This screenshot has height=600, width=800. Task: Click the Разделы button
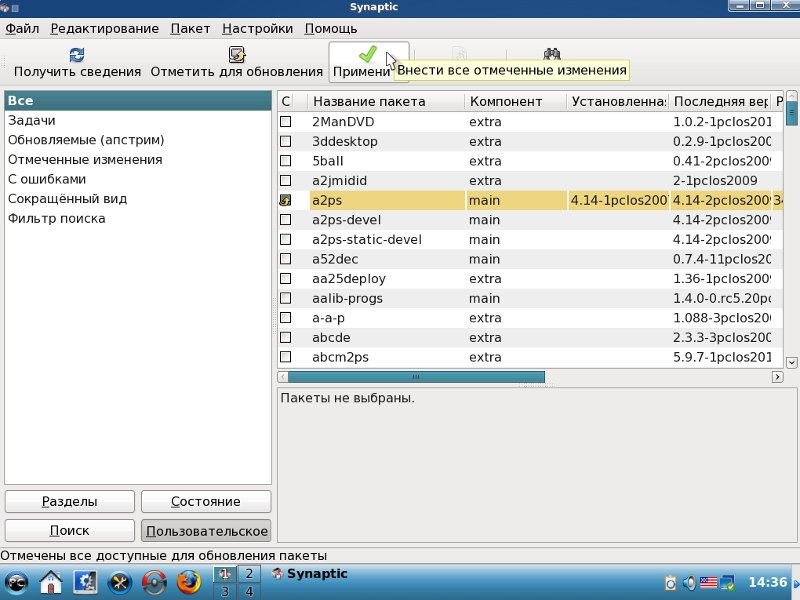[x=70, y=501]
